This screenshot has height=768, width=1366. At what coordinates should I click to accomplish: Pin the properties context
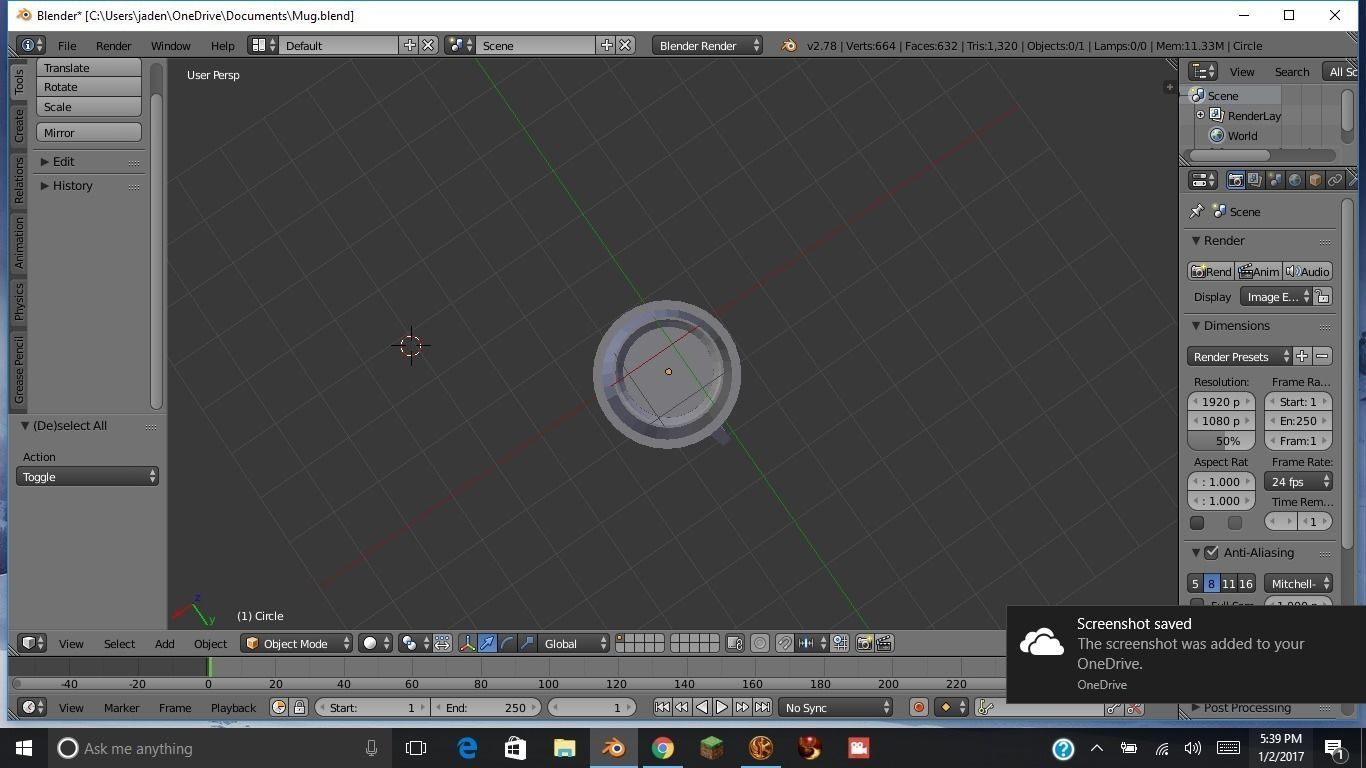coord(1196,211)
